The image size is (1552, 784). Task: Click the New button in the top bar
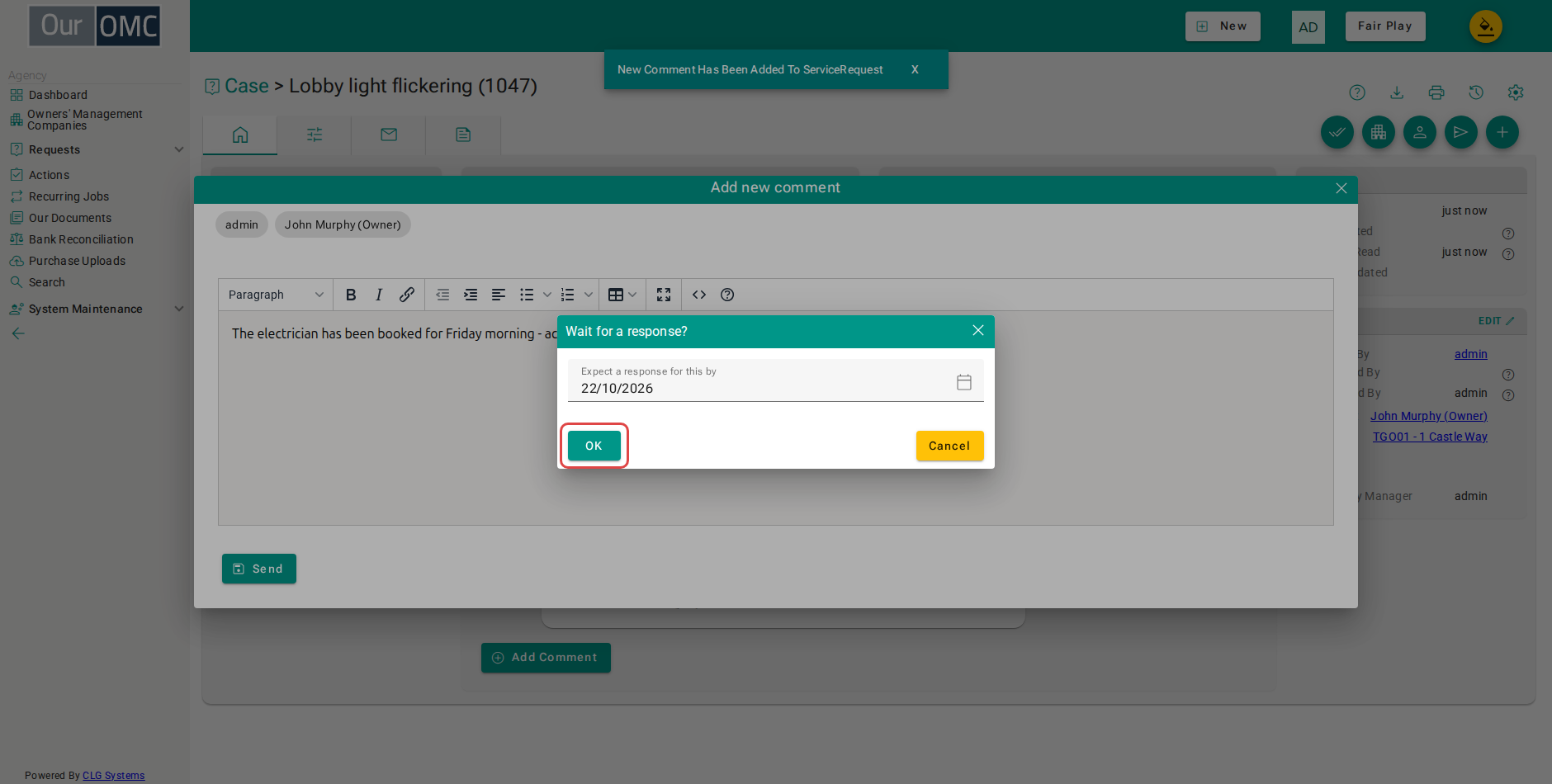[x=1223, y=26]
